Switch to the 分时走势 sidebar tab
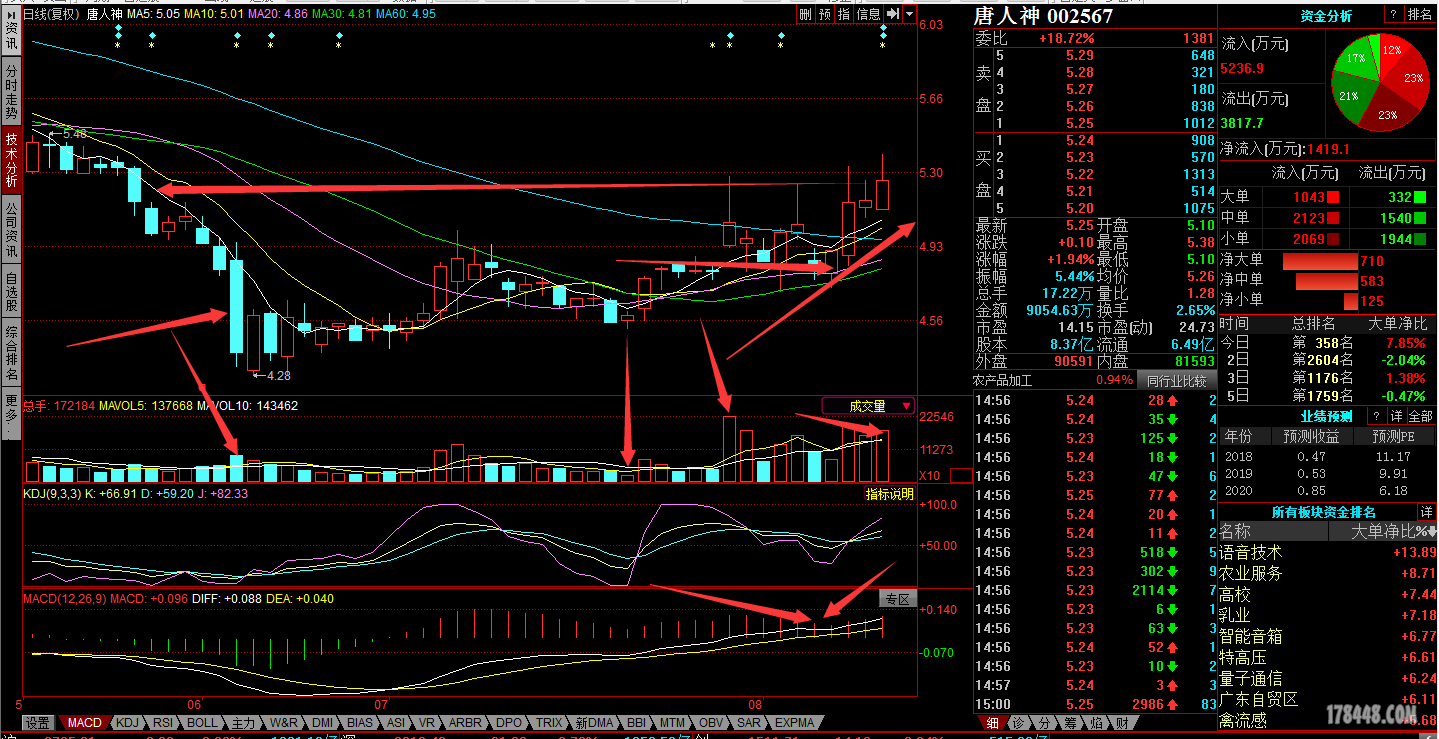Image resolution: width=1439 pixels, height=739 pixels. coord(10,92)
